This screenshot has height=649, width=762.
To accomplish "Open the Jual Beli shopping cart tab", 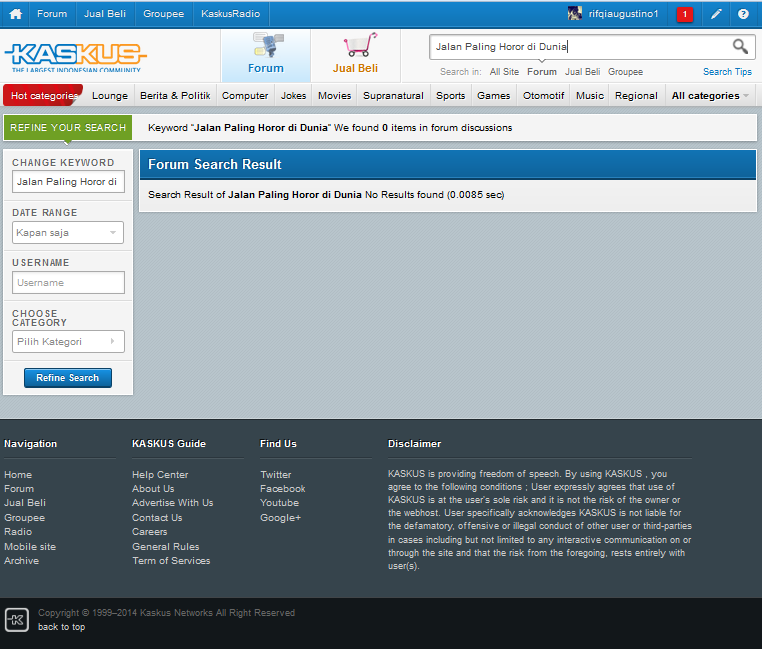I will click(x=355, y=55).
